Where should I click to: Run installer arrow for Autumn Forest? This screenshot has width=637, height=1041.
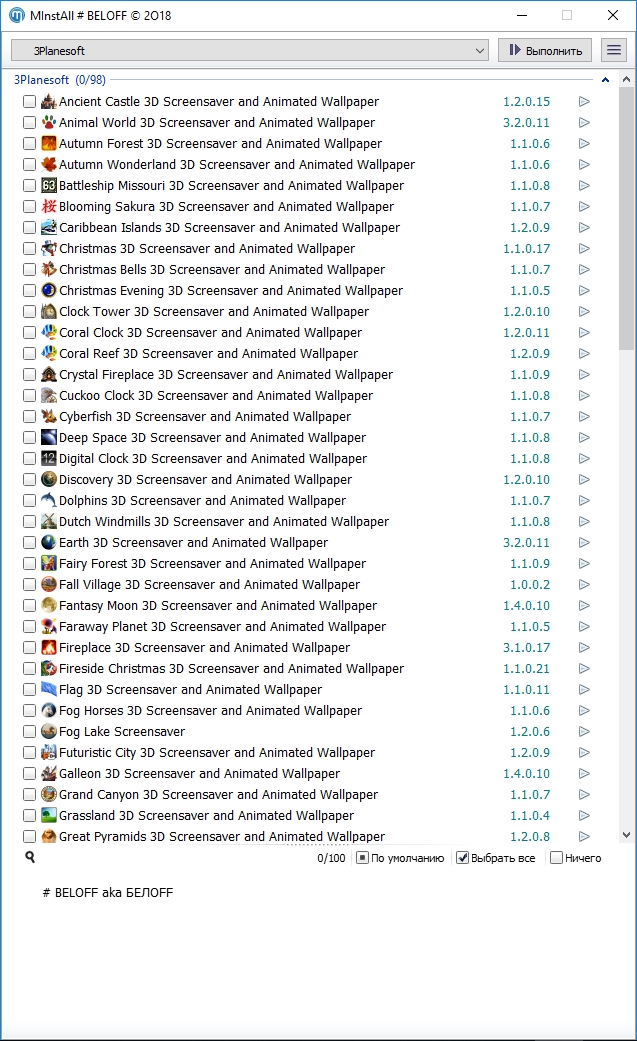coord(585,143)
